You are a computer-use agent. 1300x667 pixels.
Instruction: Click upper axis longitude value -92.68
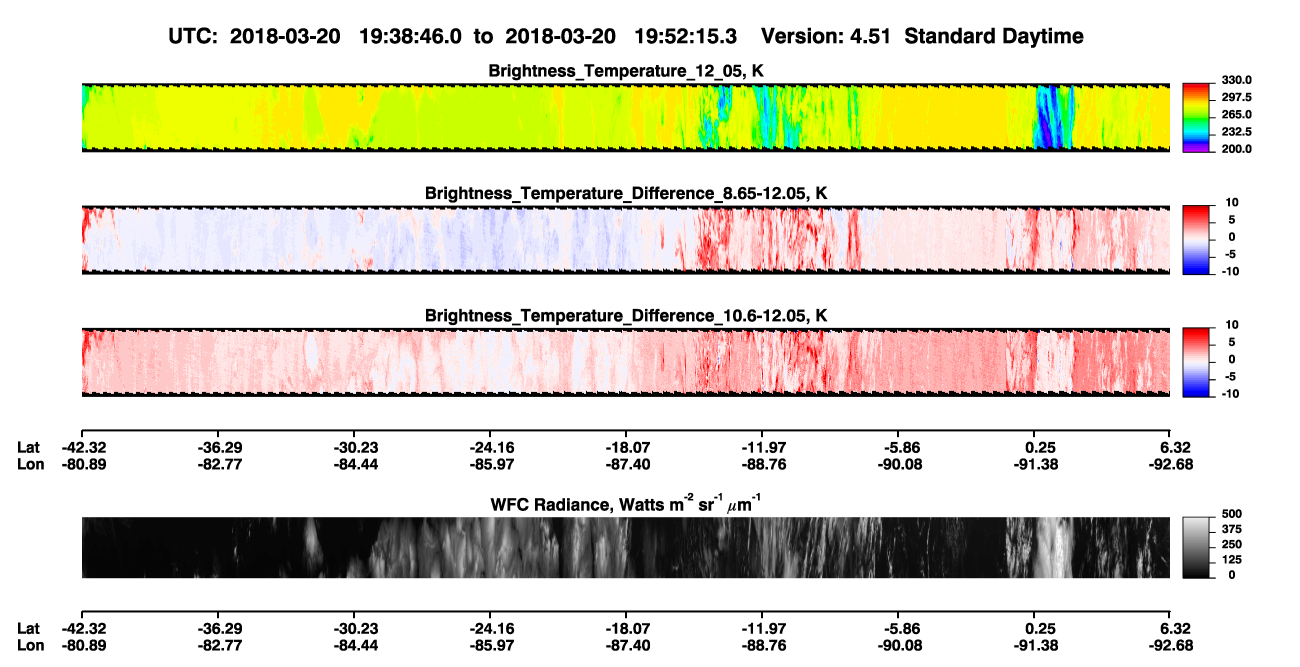click(x=1170, y=464)
